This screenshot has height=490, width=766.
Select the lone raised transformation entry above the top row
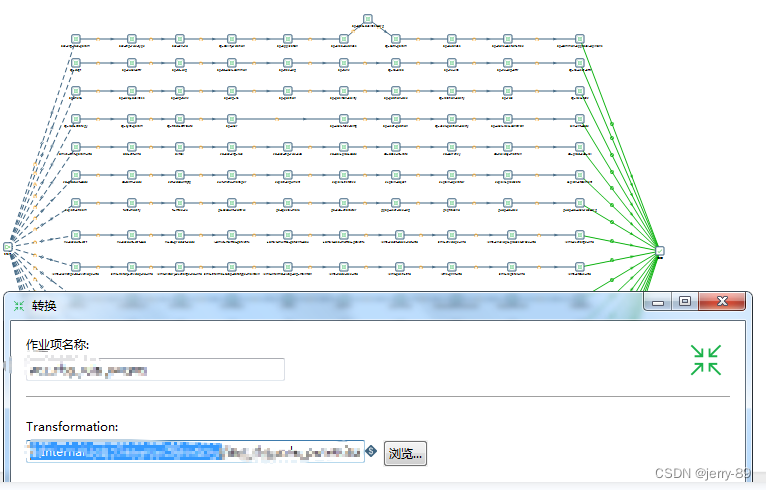coord(368,19)
